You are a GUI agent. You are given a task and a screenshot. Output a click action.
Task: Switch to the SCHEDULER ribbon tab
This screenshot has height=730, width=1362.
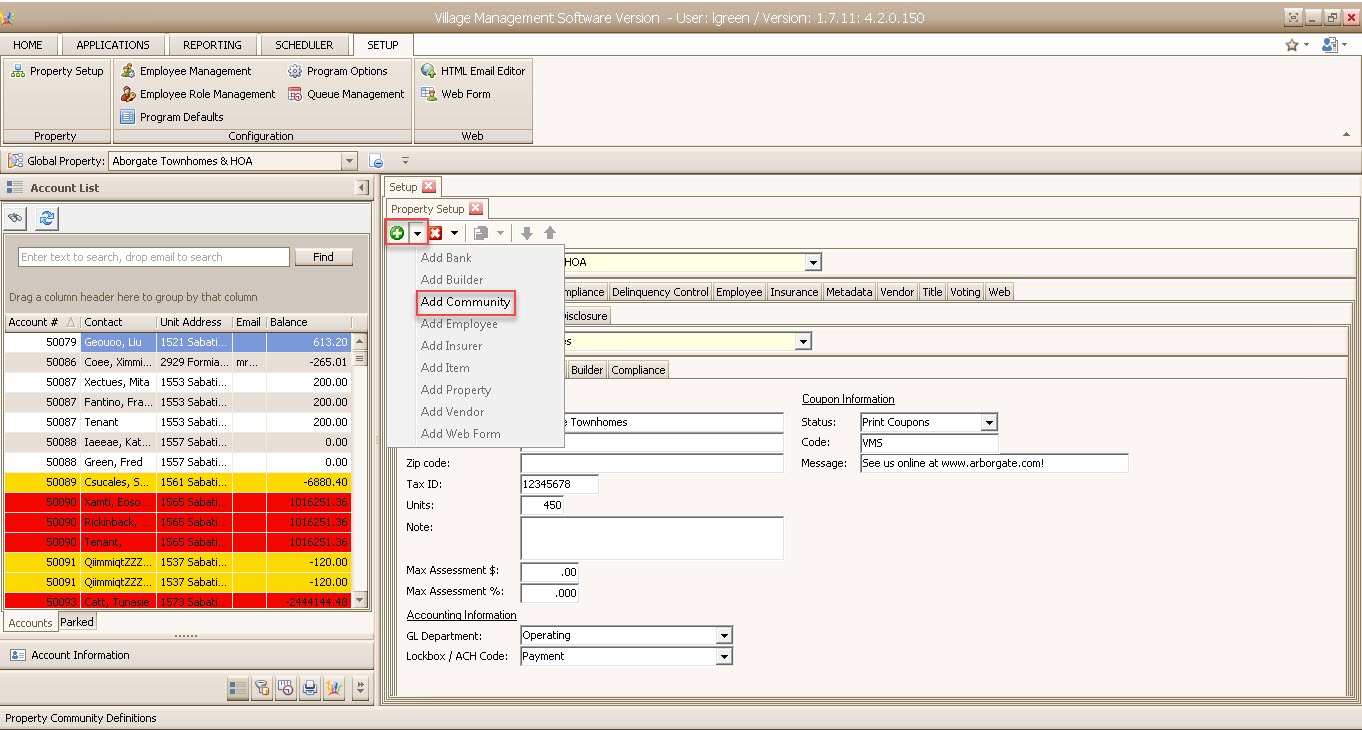click(304, 45)
